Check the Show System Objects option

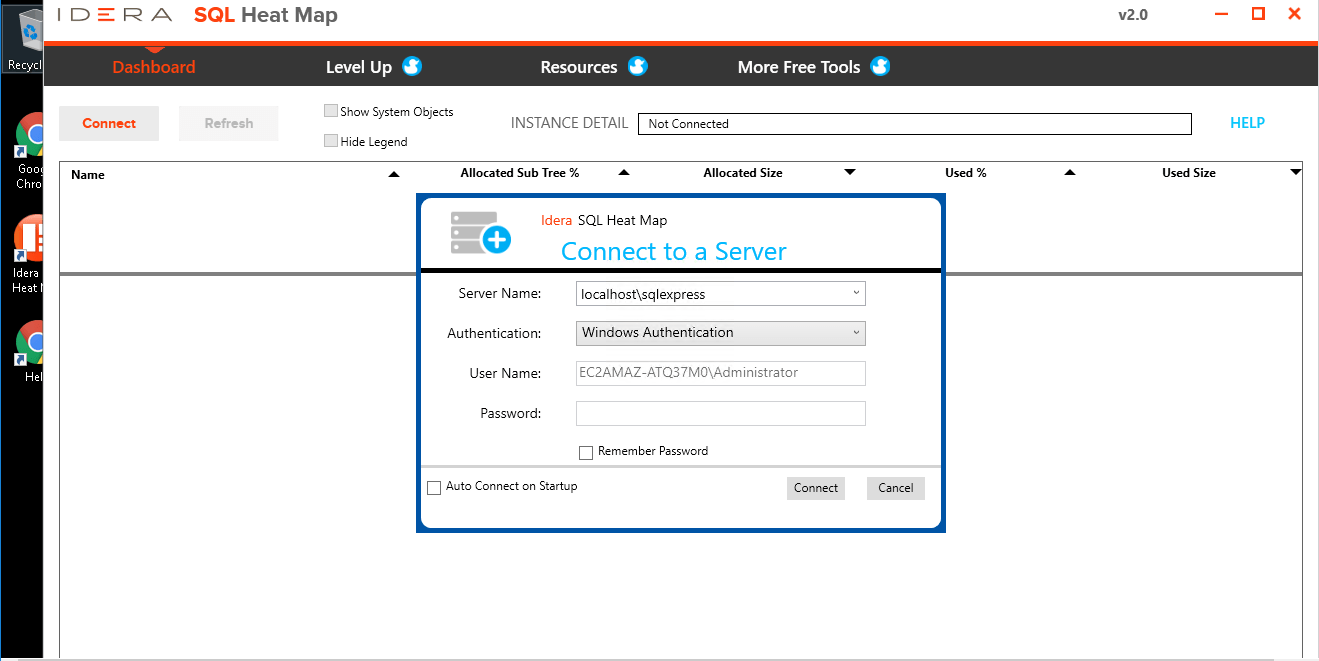coord(331,111)
